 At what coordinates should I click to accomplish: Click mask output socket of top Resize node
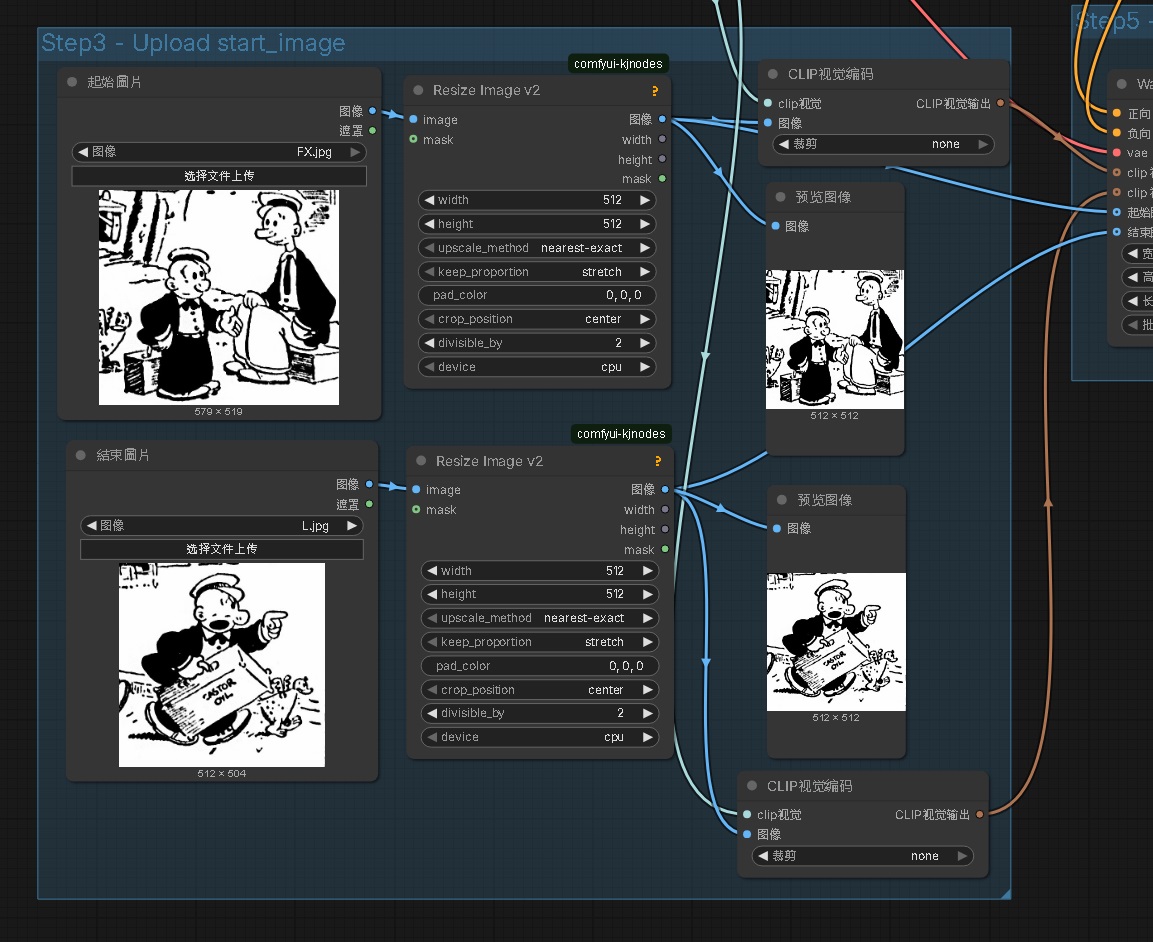click(x=663, y=179)
